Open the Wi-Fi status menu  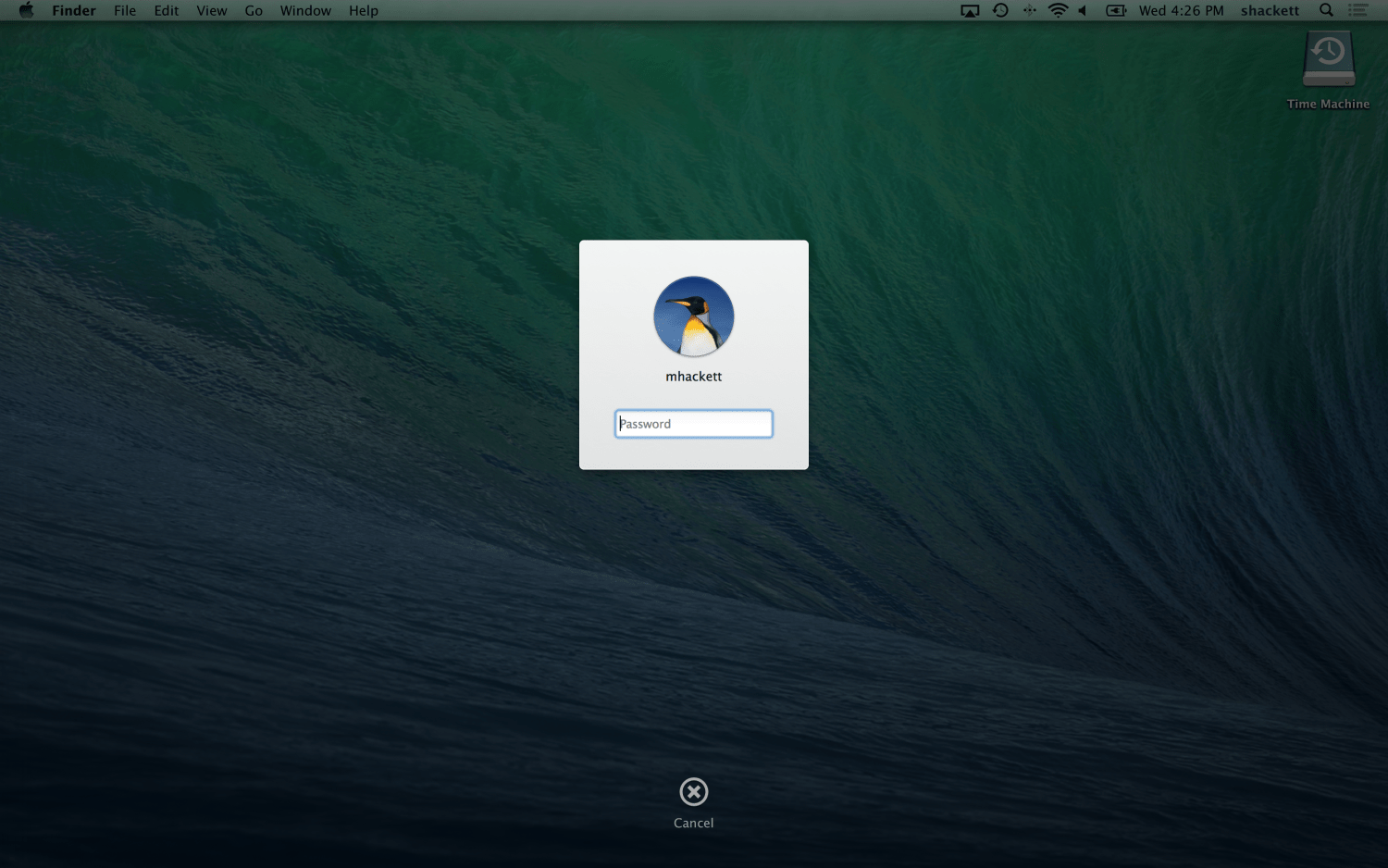(x=1058, y=11)
